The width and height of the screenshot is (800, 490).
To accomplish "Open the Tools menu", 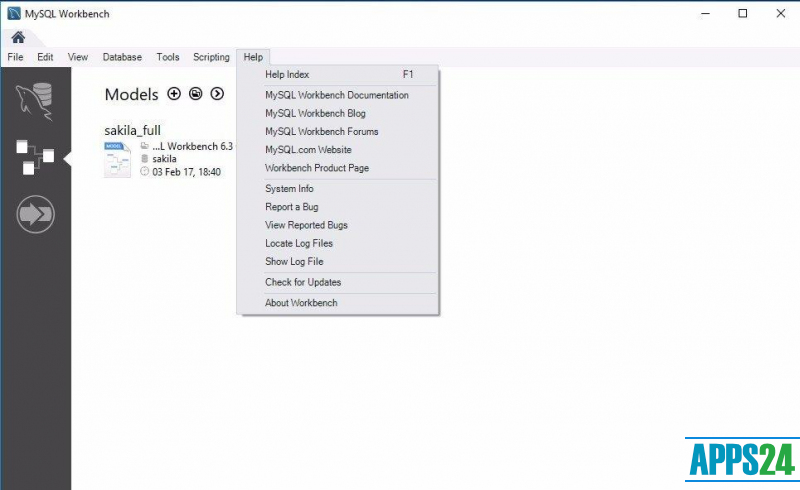I will coord(168,57).
